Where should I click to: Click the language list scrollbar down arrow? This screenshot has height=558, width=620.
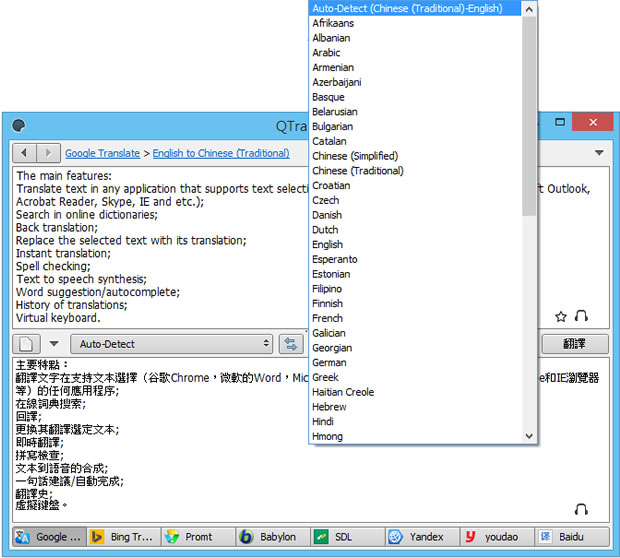tap(529, 436)
